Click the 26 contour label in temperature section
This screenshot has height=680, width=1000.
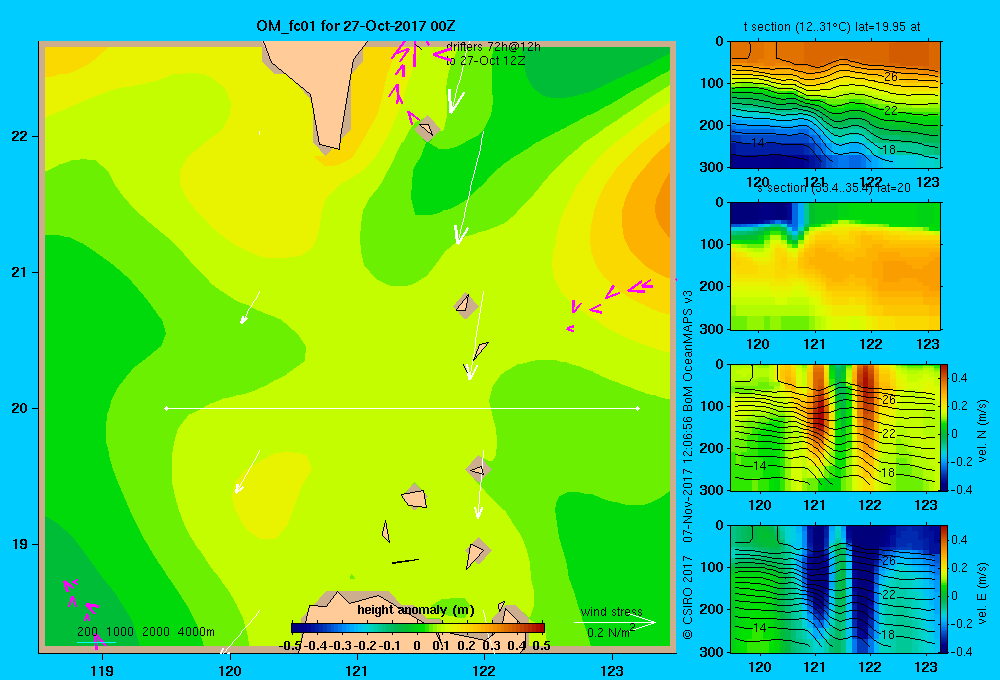[890, 77]
